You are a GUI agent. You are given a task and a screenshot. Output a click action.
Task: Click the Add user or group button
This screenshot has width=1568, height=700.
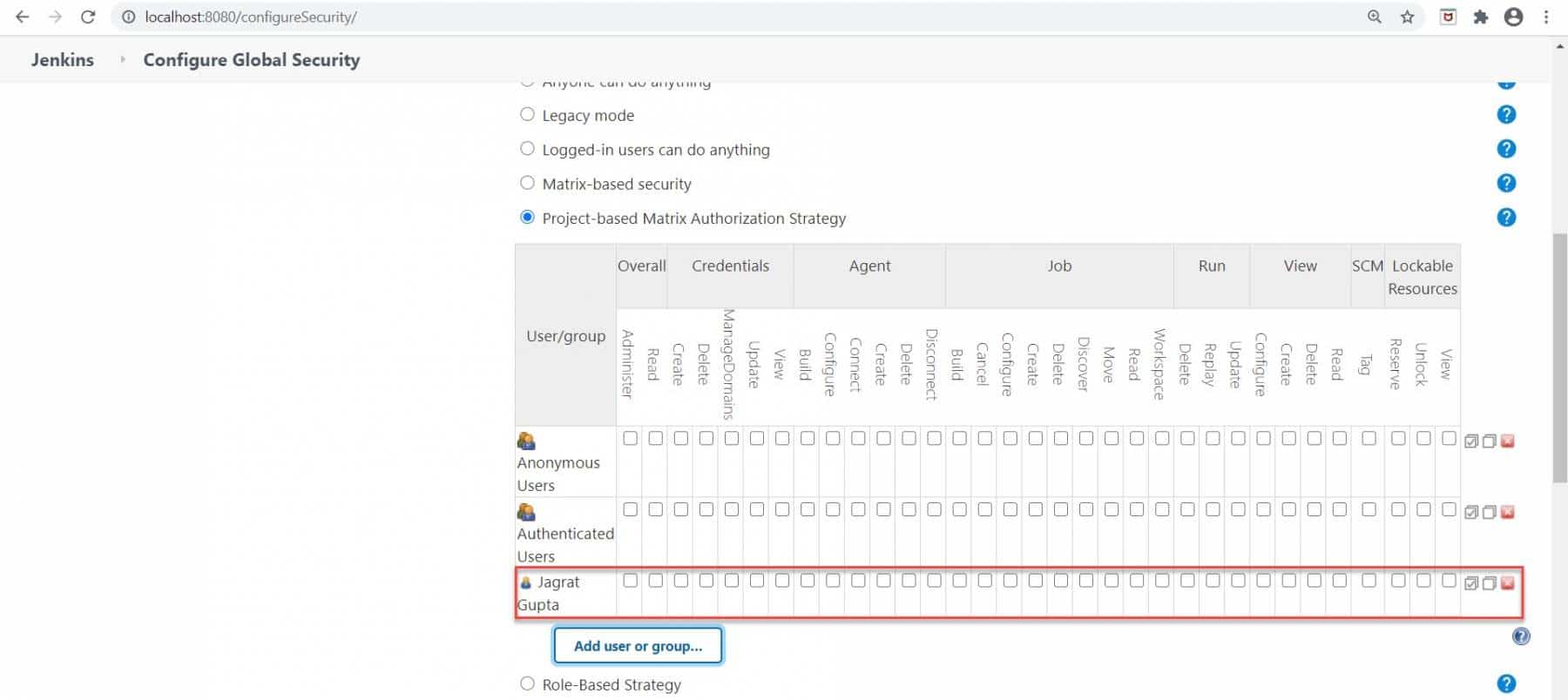[x=638, y=646]
